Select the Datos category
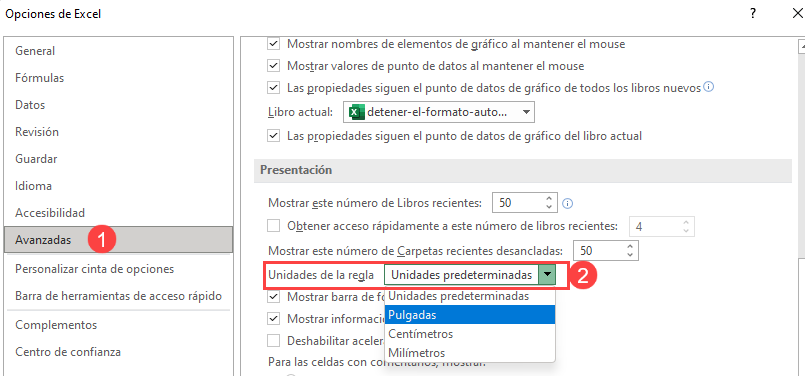The height and width of the screenshot is (376, 805). tap(30, 105)
